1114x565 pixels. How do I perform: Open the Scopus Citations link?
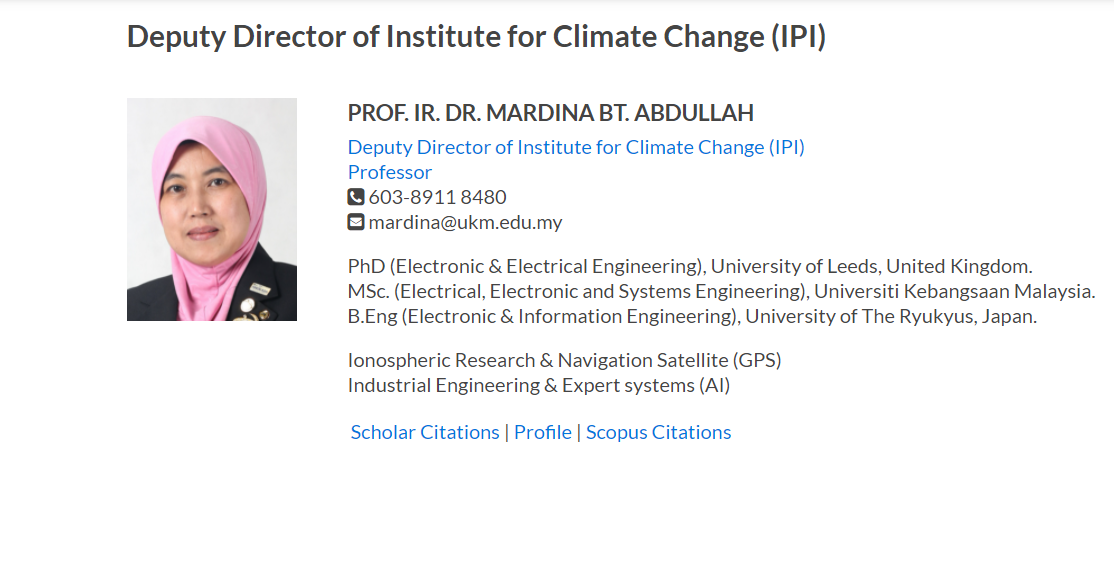[x=658, y=432]
